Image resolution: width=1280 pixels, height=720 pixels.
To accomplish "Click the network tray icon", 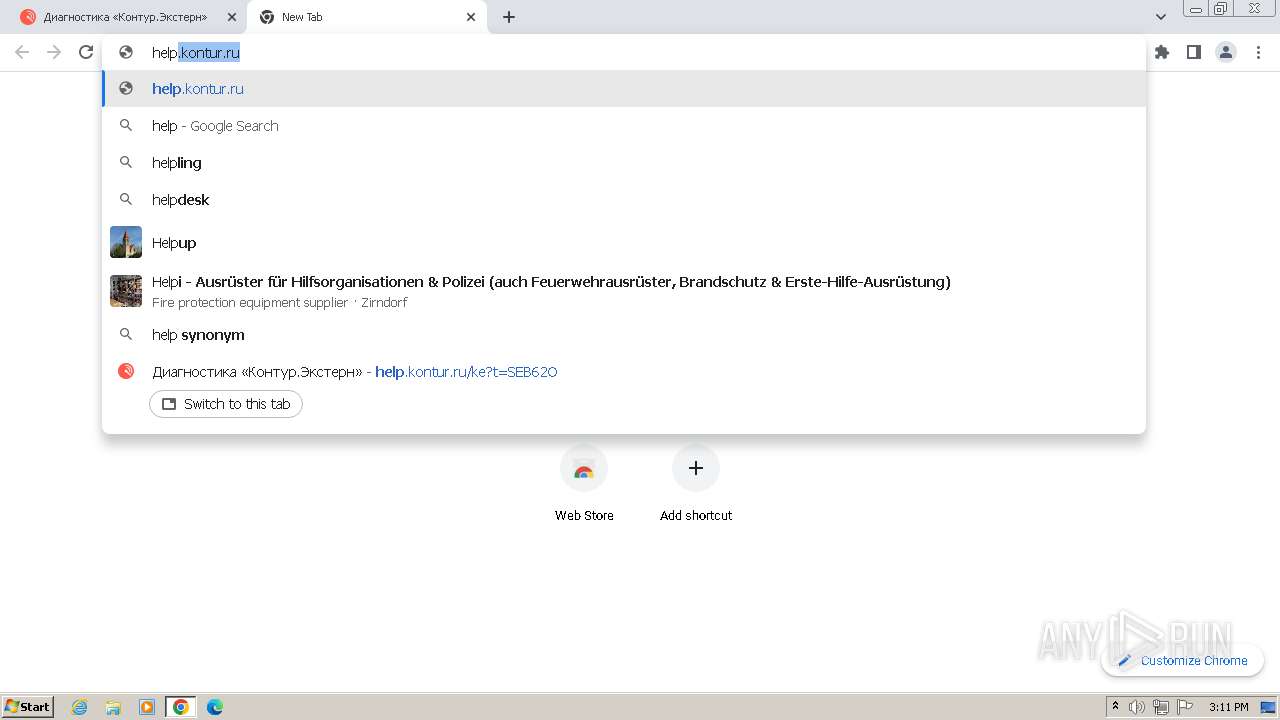I will pos(1160,707).
